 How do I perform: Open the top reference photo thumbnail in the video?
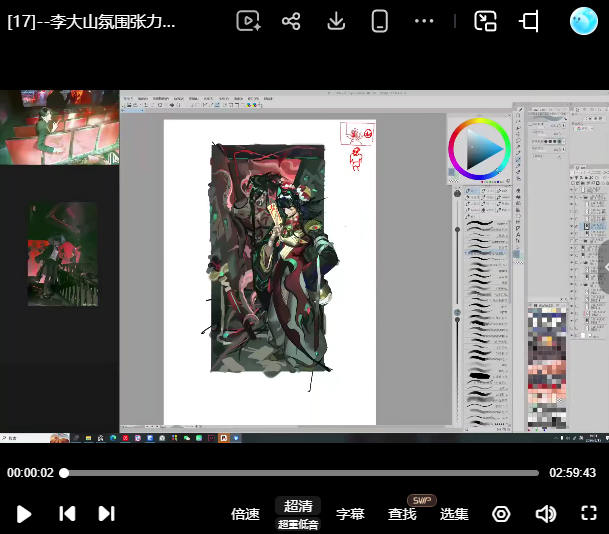[x=59, y=127]
